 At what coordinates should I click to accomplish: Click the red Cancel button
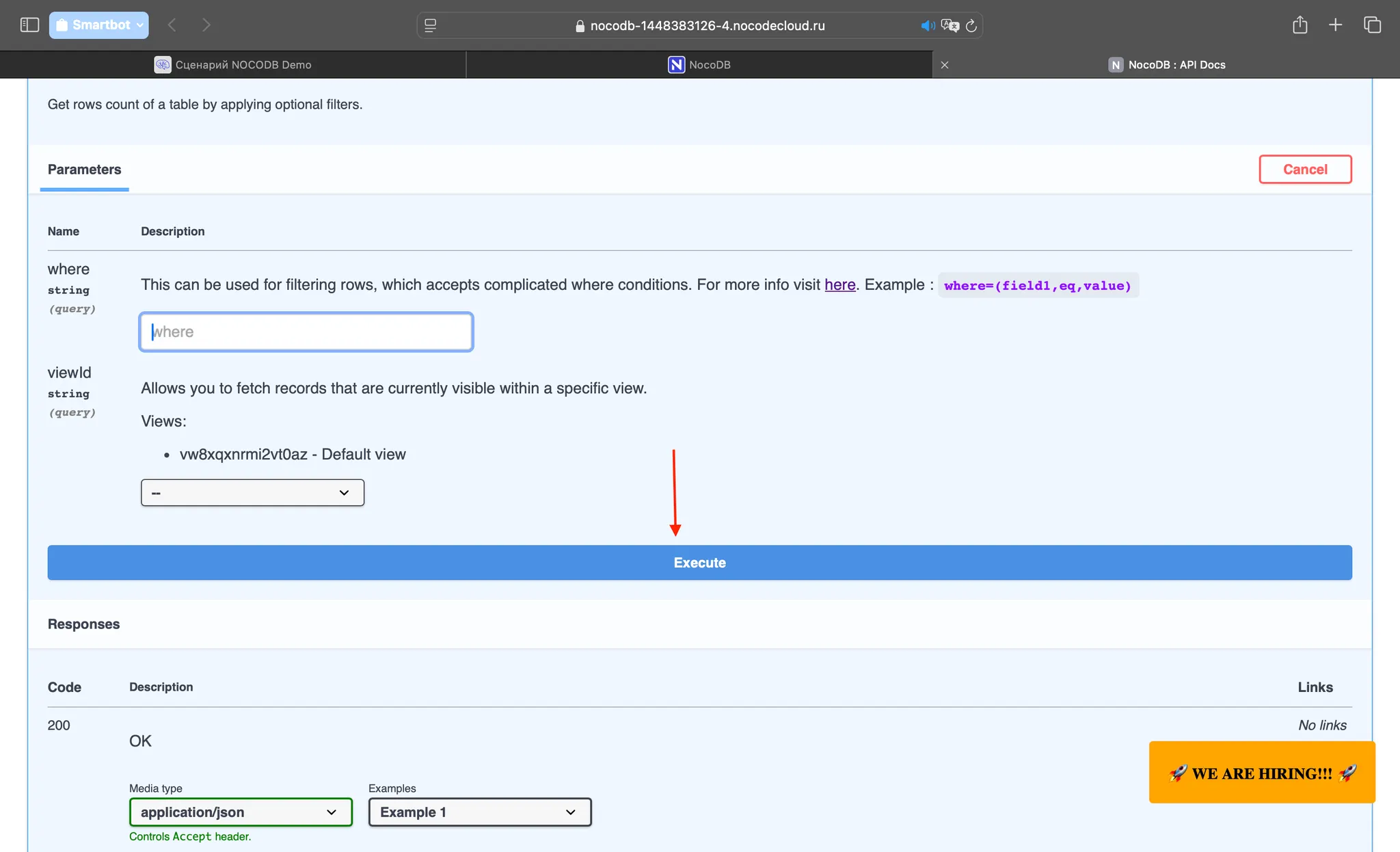click(1304, 169)
